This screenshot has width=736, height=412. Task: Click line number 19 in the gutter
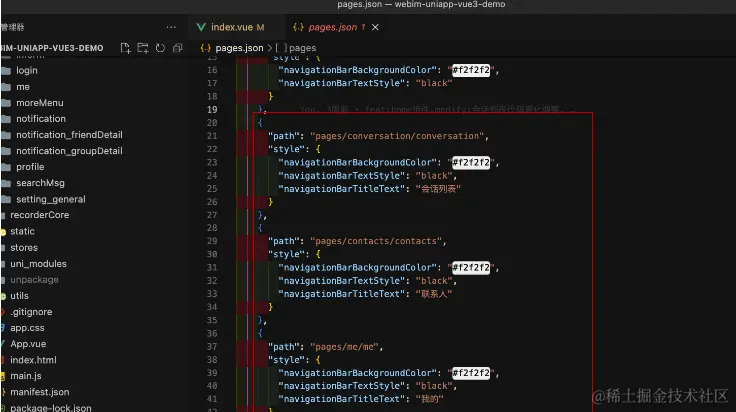click(x=212, y=109)
